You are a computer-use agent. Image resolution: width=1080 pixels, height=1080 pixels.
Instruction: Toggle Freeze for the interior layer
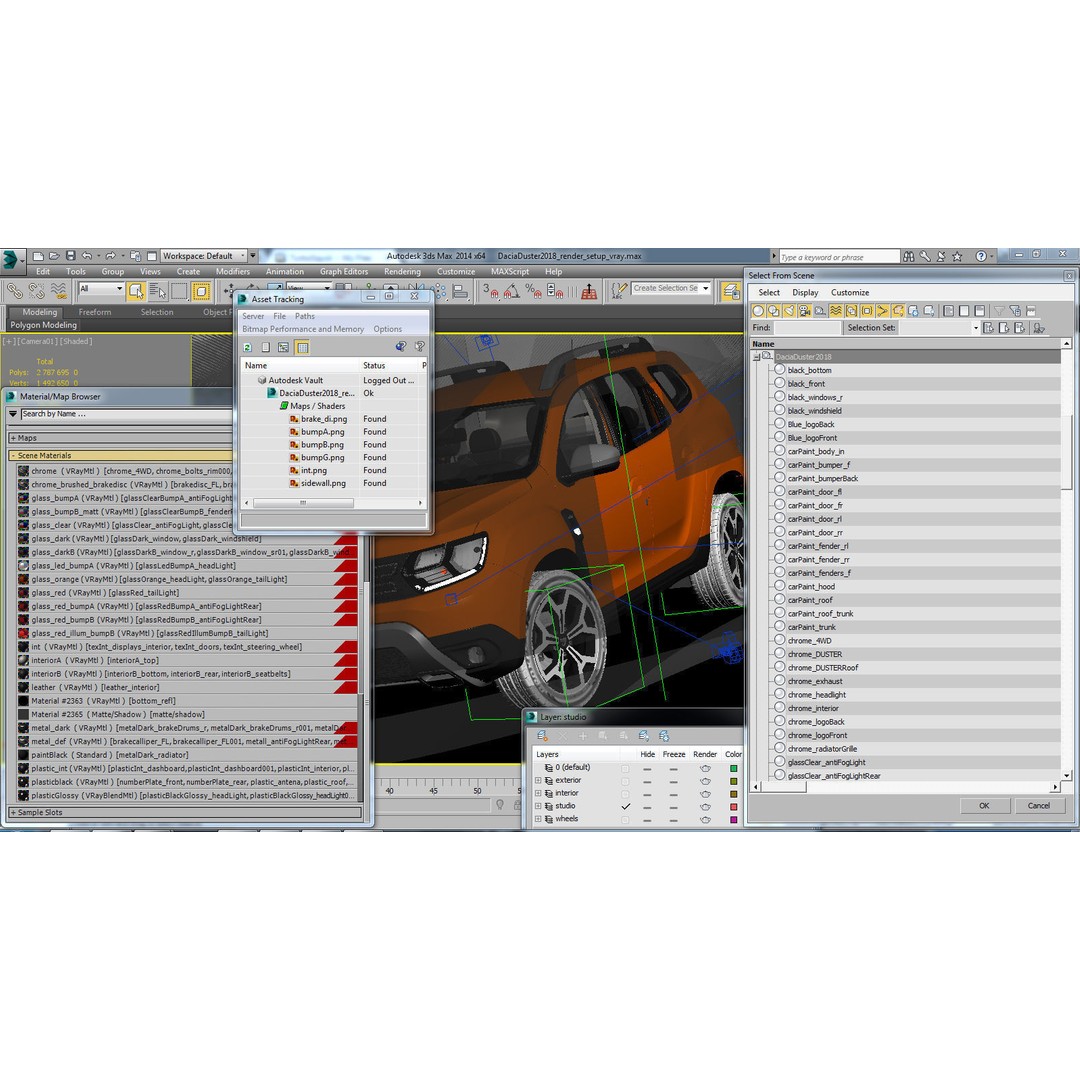coord(674,794)
